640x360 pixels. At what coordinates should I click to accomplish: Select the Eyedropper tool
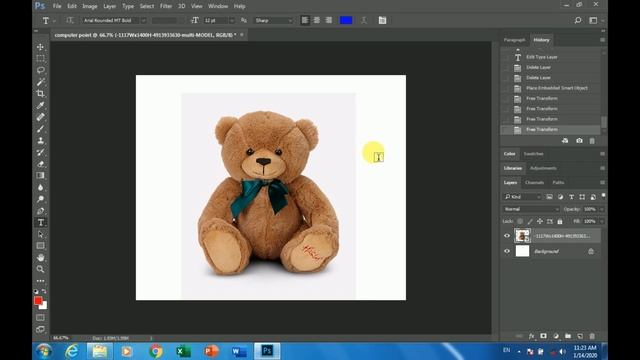coord(40,105)
